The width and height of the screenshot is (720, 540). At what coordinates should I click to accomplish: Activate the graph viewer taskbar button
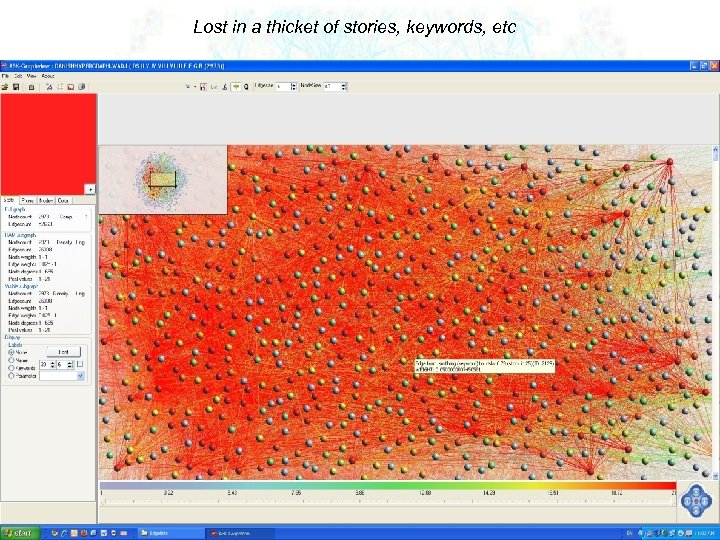click(x=239, y=533)
